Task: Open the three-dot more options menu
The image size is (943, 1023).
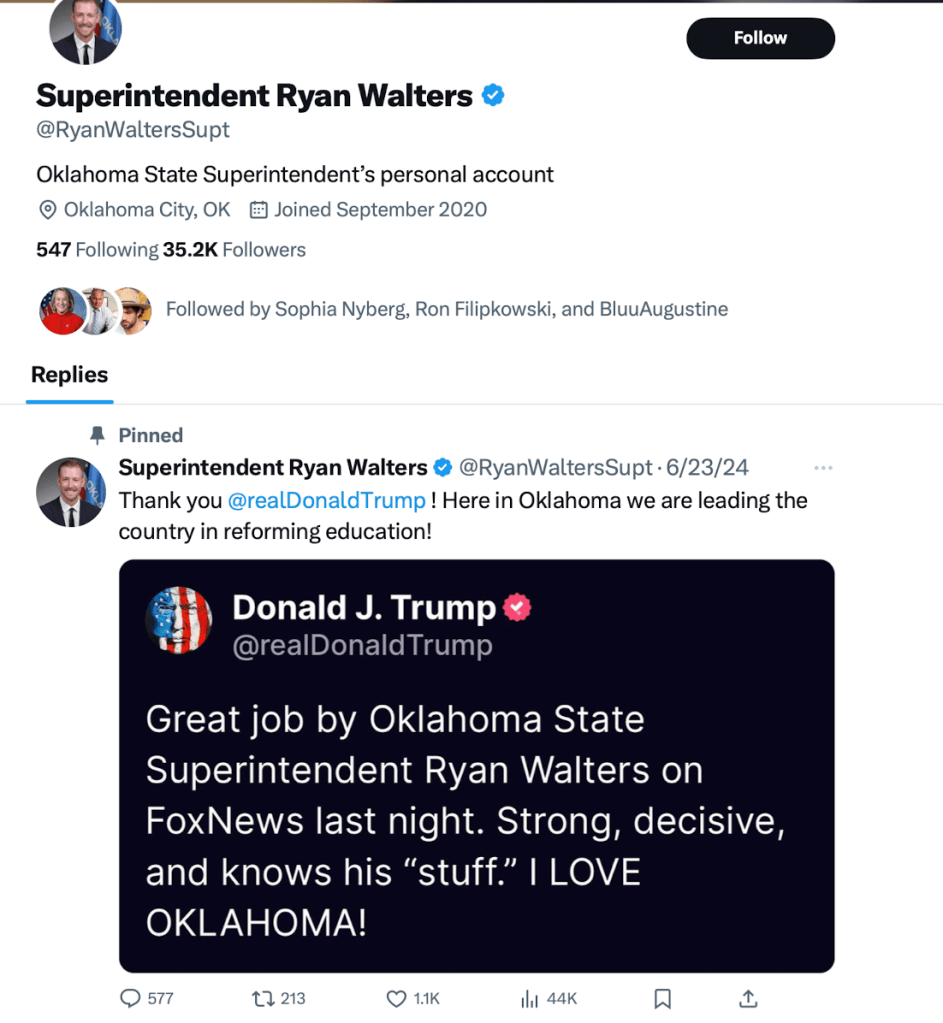Action: [823, 468]
